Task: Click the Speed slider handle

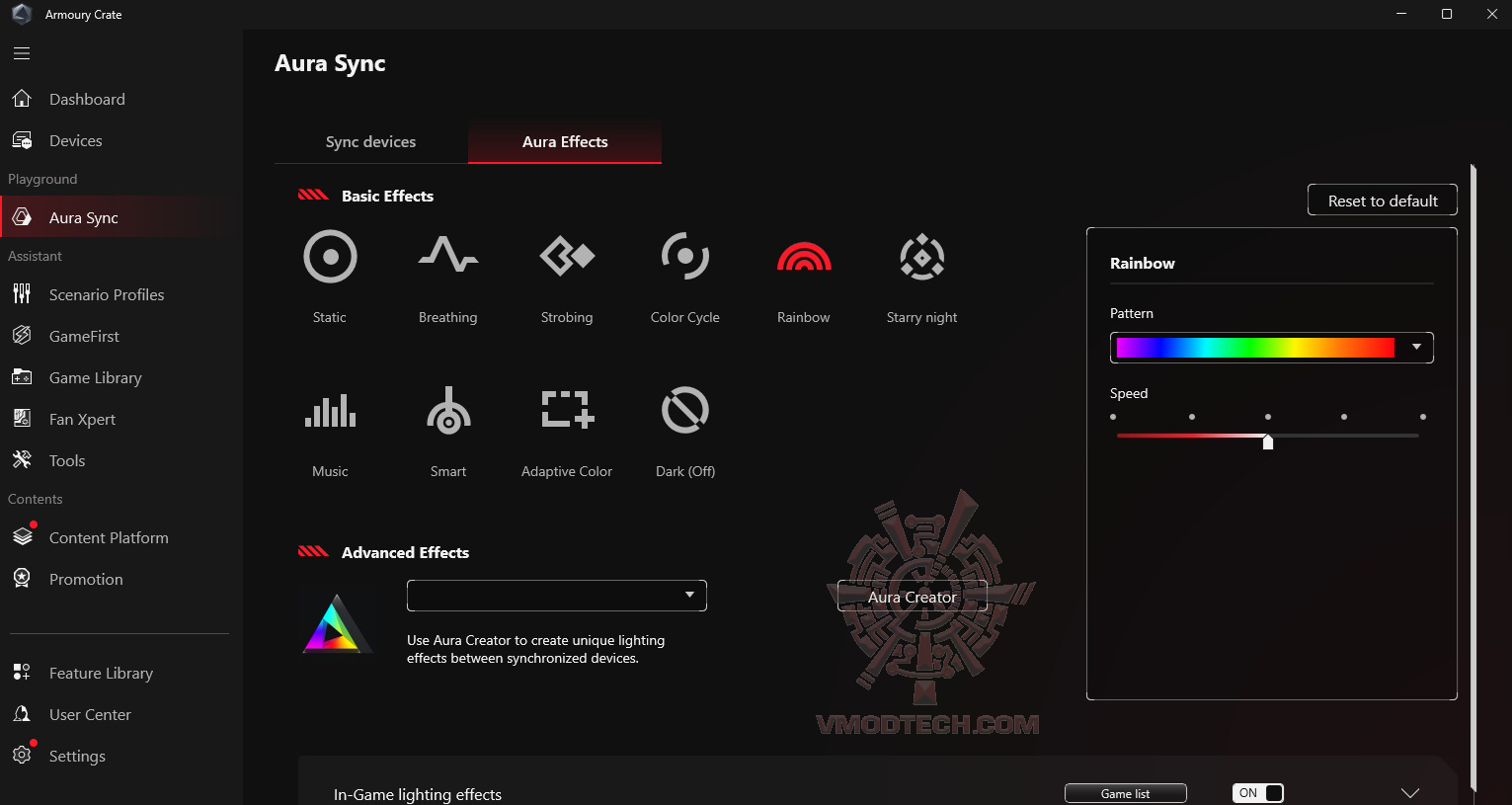Action: point(1268,442)
